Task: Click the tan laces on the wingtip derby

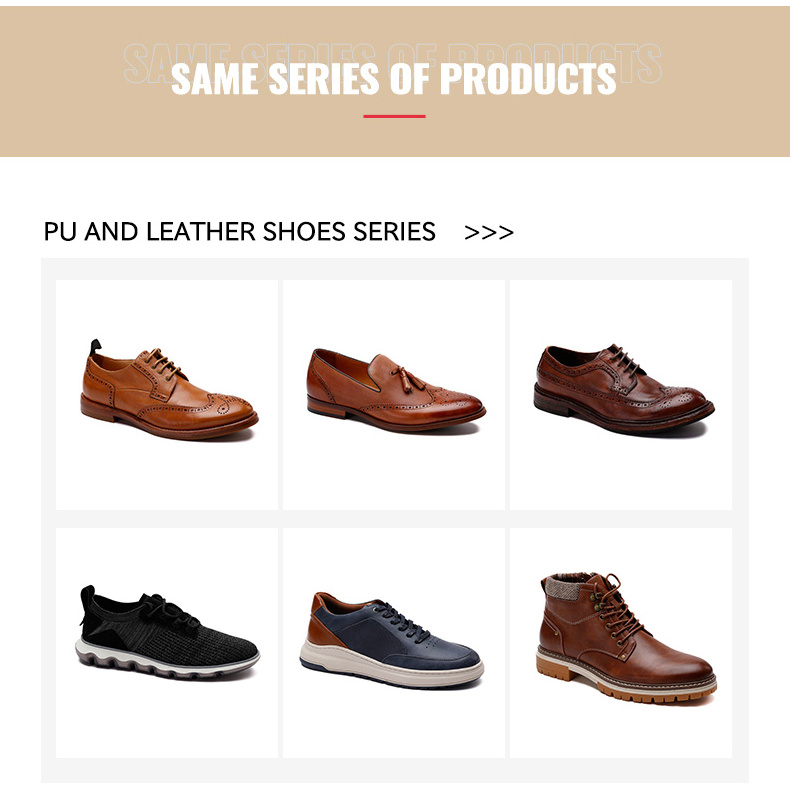Action: (x=160, y=361)
